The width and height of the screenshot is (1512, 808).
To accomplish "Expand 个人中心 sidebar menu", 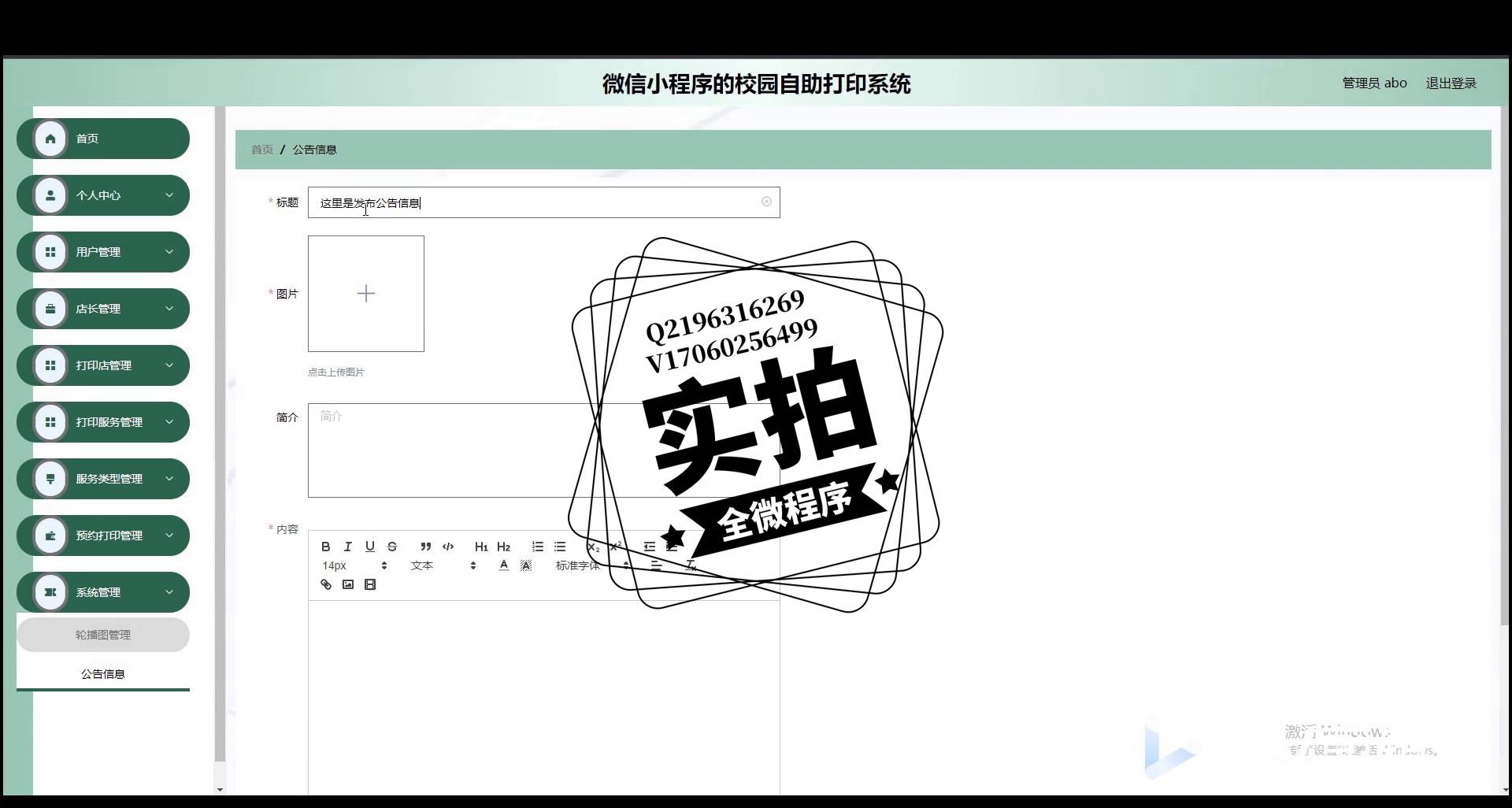I will pos(103,195).
